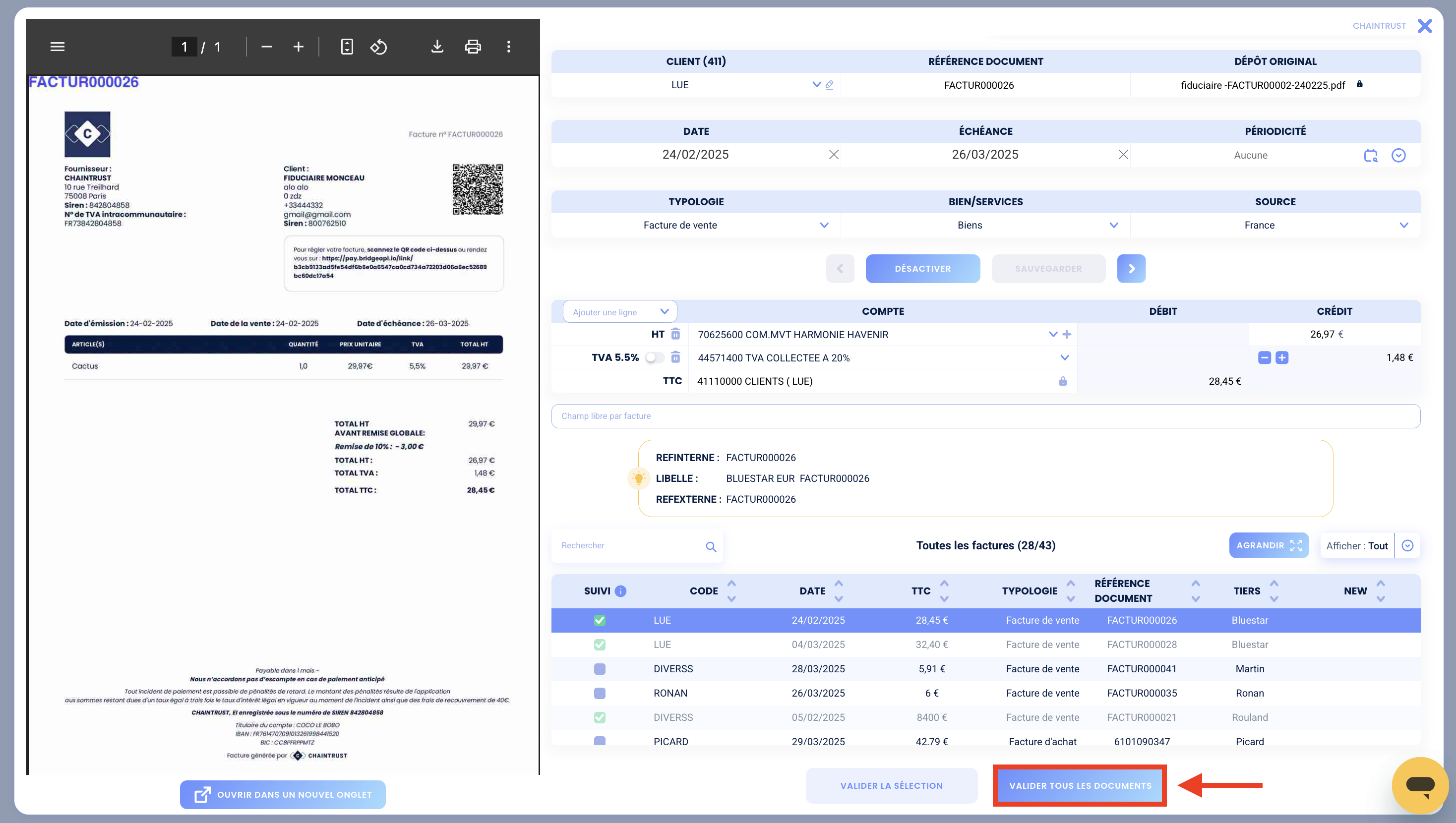Edit the client LUE with pencil icon
1456x823 pixels.
pyautogui.click(x=829, y=85)
